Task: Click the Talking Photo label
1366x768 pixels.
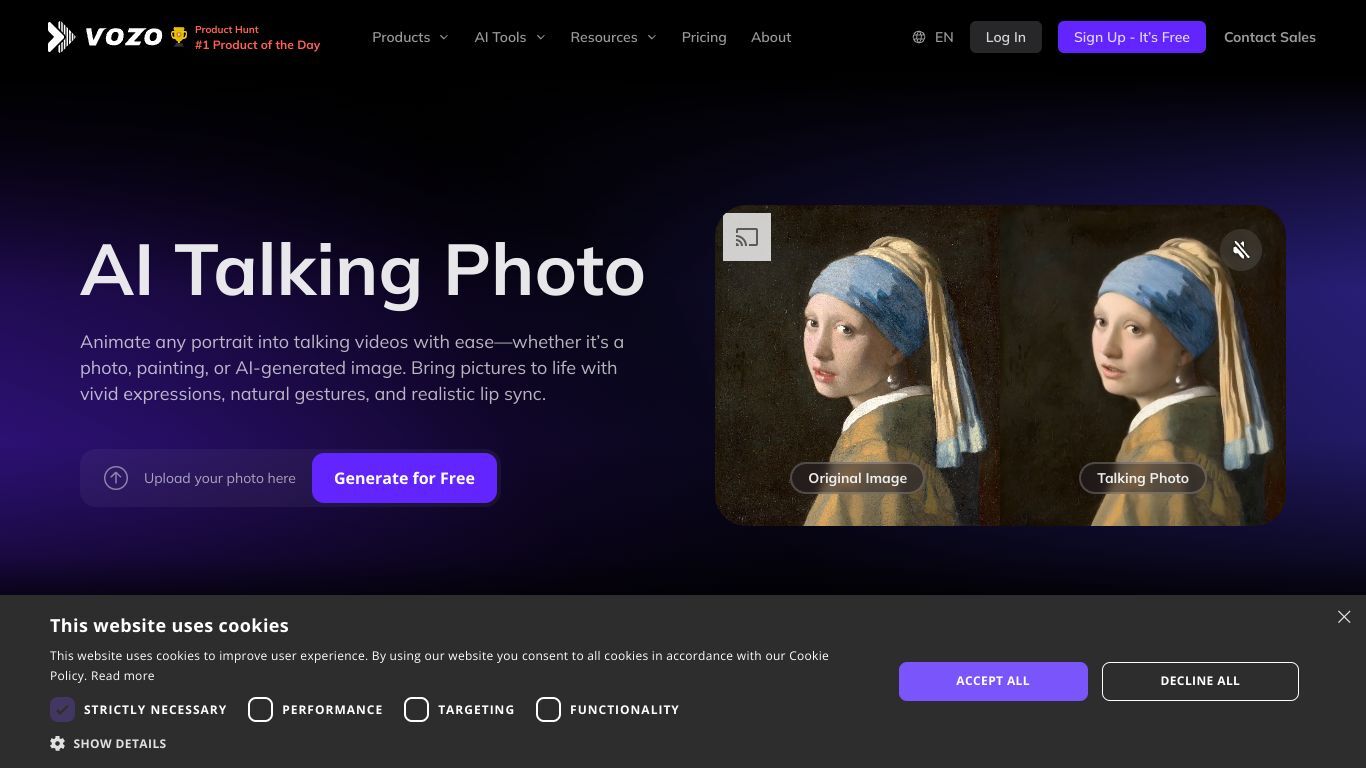Action: click(1143, 478)
